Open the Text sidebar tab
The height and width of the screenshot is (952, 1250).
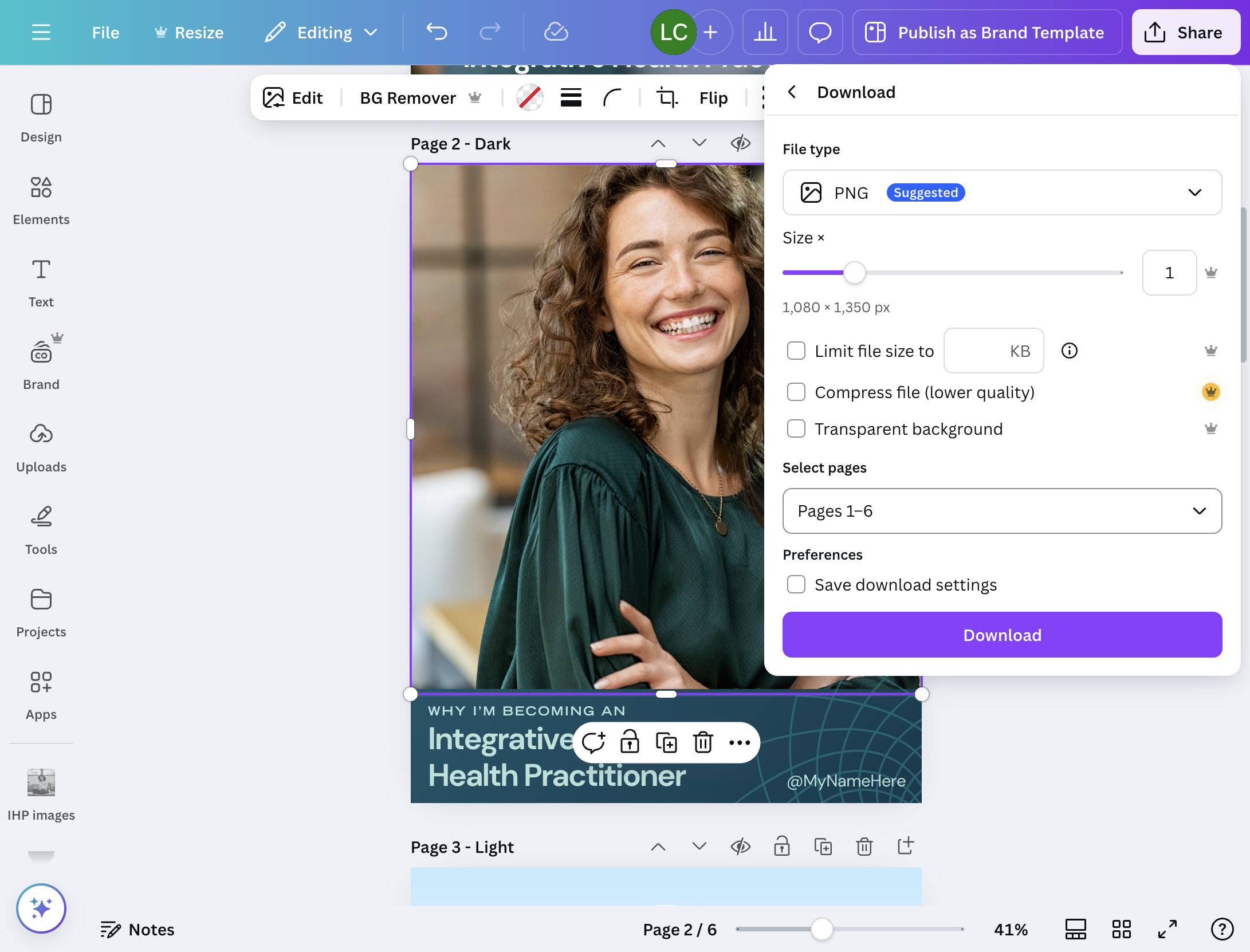pos(41,284)
